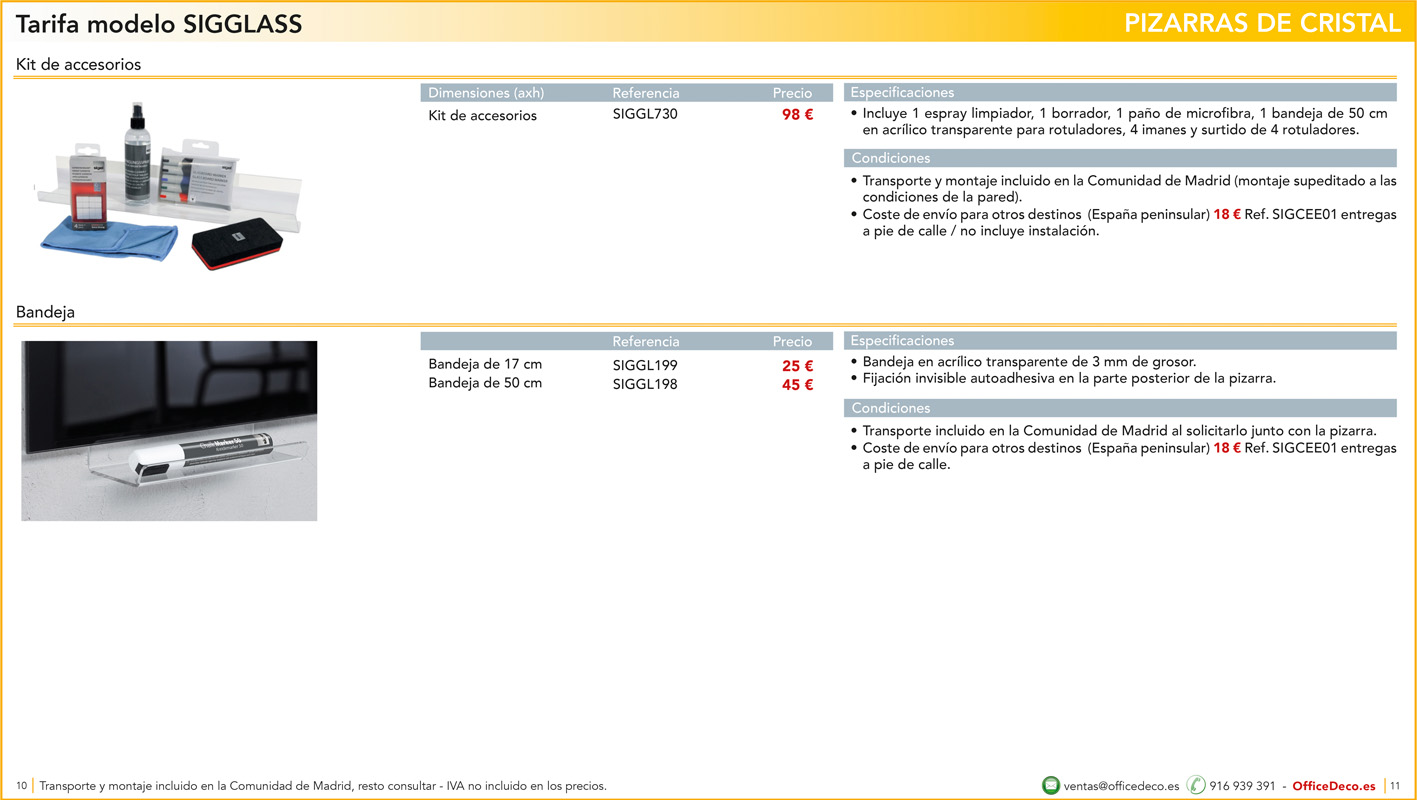Open the acrylic tray product photo

point(169,431)
